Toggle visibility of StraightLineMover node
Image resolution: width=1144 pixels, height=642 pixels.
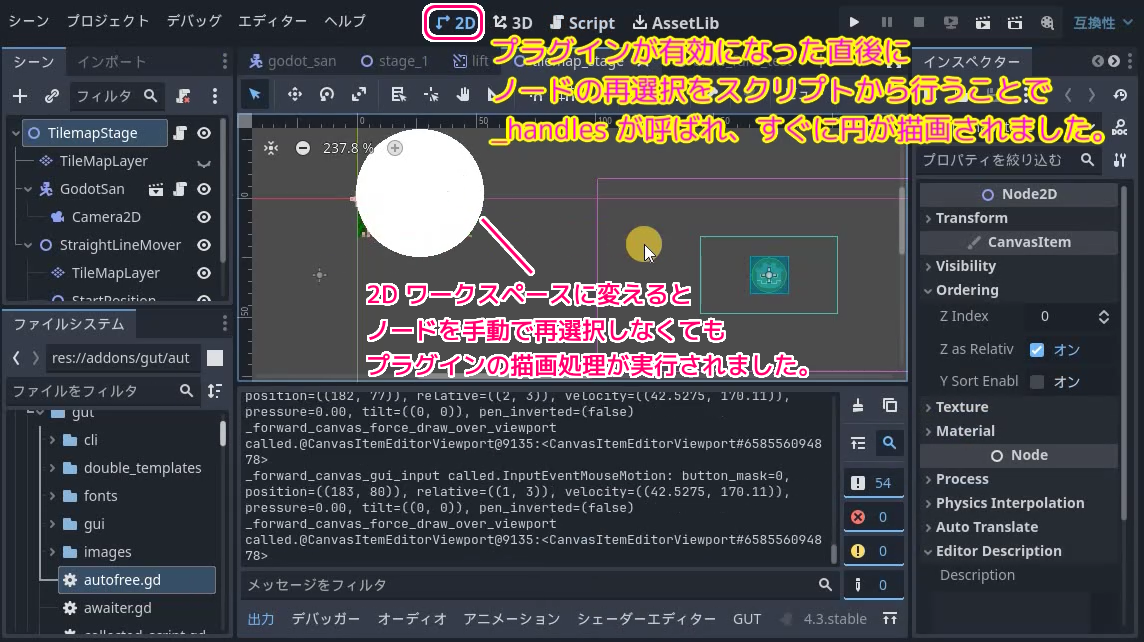[204, 245]
